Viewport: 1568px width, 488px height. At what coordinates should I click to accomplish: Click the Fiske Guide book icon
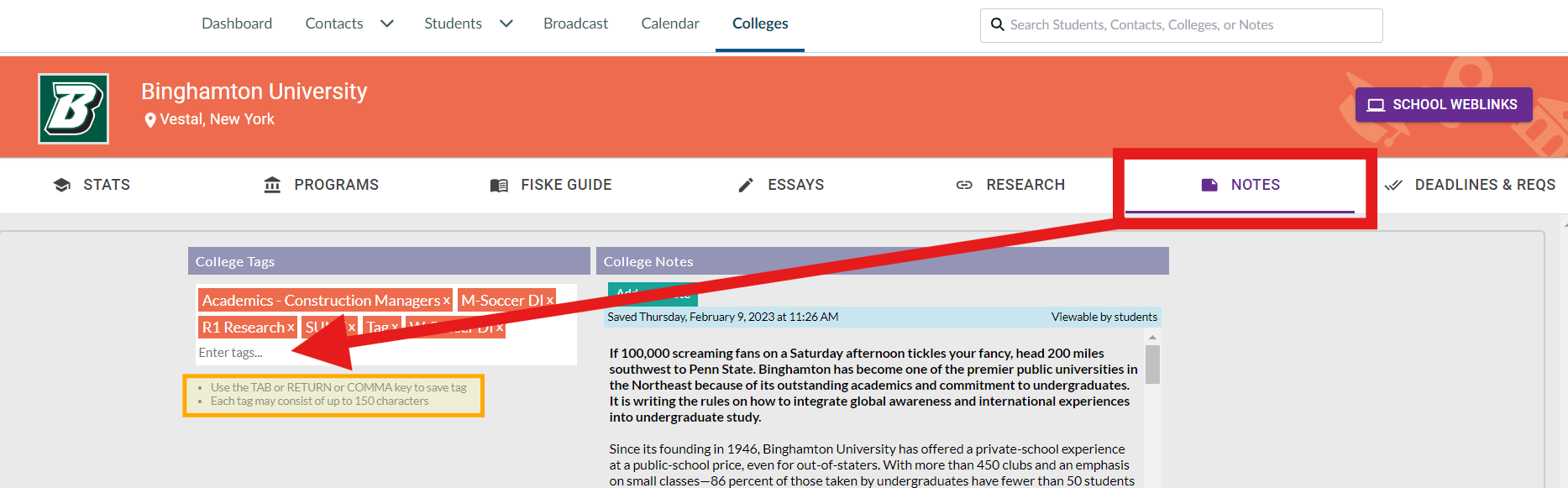pos(499,185)
